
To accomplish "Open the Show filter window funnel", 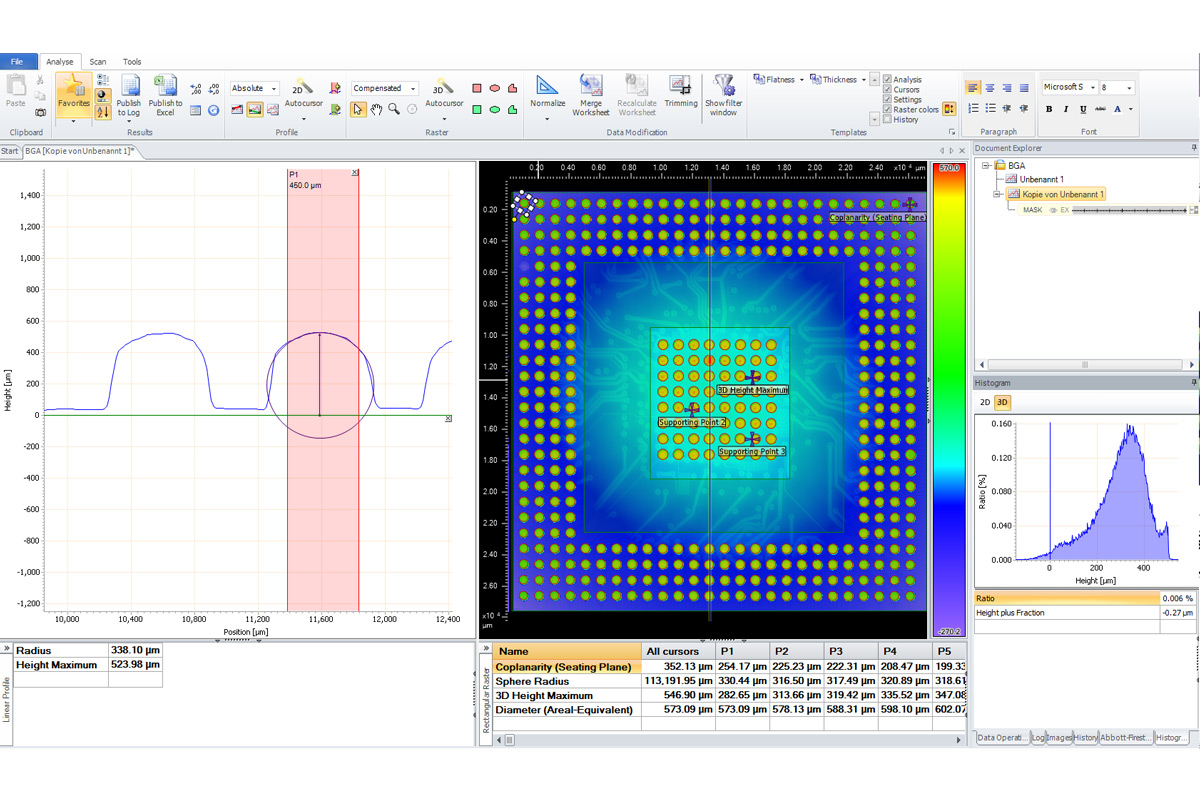I will [723, 87].
